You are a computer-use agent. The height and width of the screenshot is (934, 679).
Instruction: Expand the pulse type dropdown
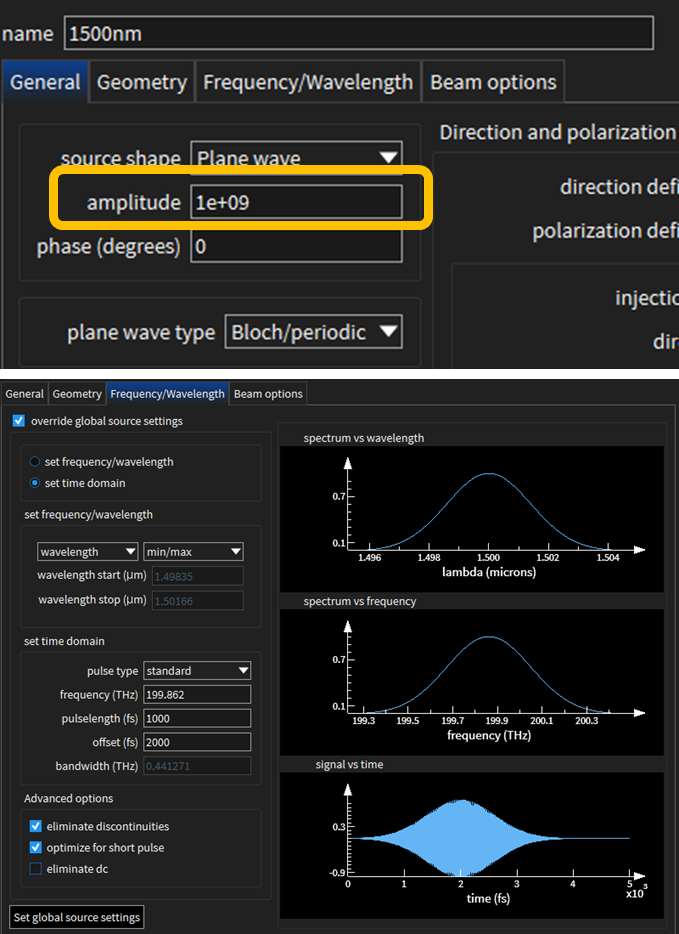pos(197,670)
